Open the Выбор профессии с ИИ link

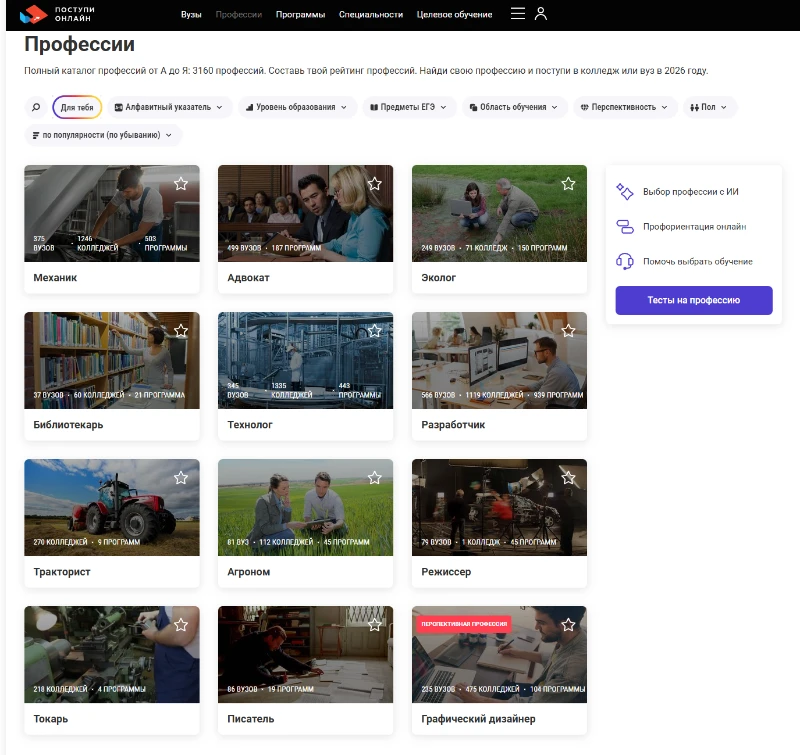[691, 192]
